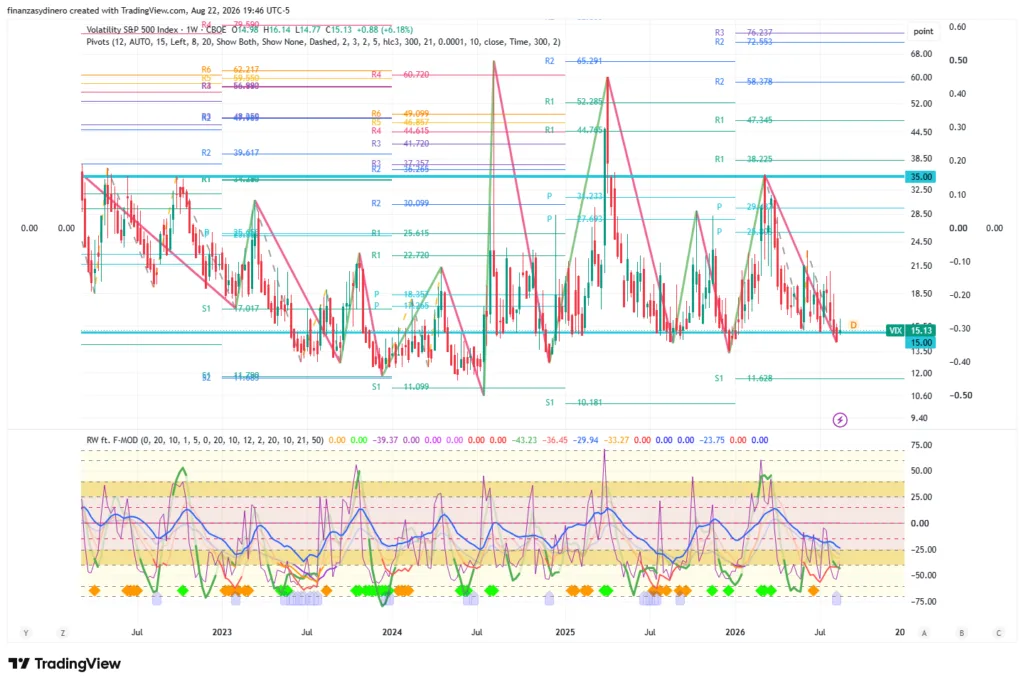
Task: Click the 20 date label on time axis
Action: [900, 632]
